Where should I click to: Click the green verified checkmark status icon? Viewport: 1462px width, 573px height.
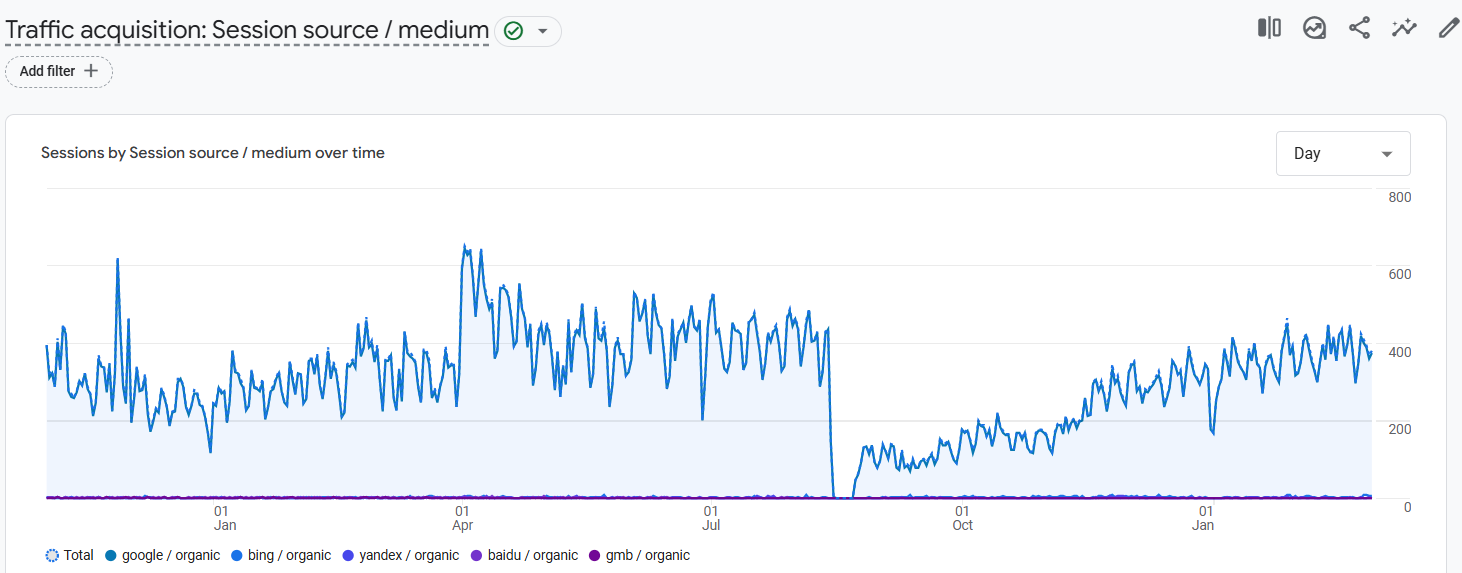(513, 31)
